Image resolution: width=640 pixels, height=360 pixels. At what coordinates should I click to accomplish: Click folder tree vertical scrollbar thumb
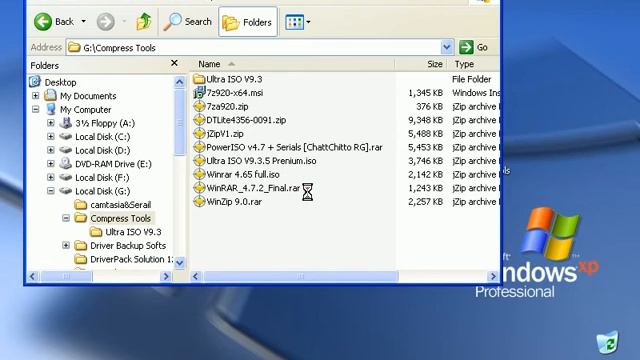180,122
